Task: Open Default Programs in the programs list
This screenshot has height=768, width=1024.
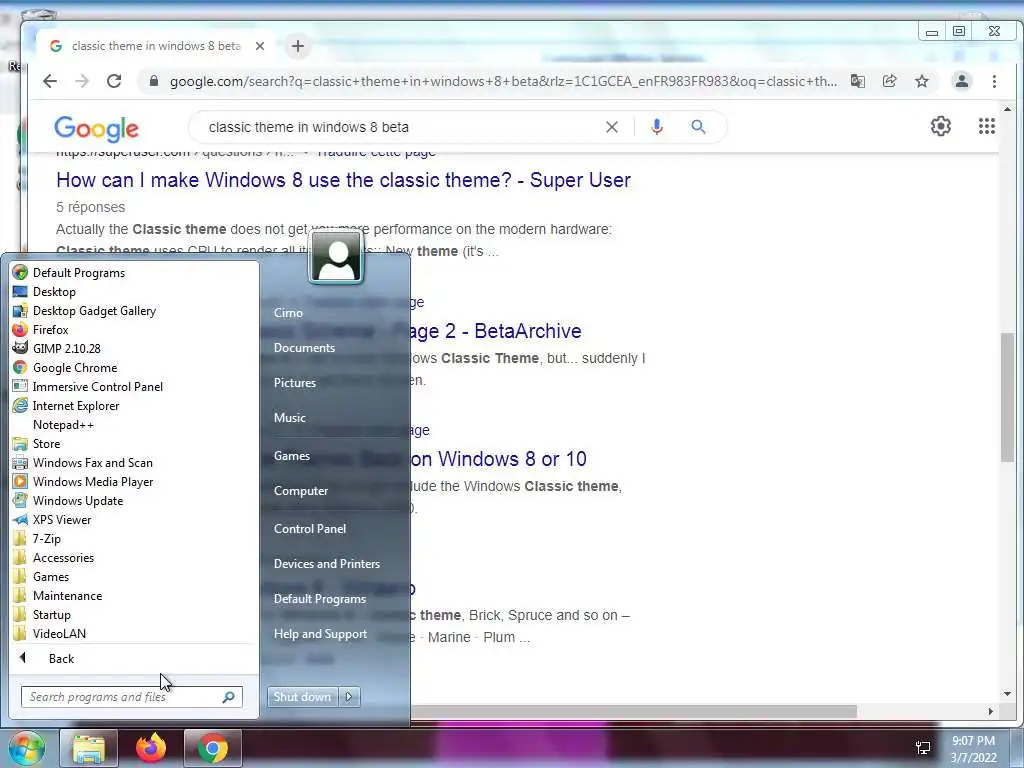Action: click(78, 273)
